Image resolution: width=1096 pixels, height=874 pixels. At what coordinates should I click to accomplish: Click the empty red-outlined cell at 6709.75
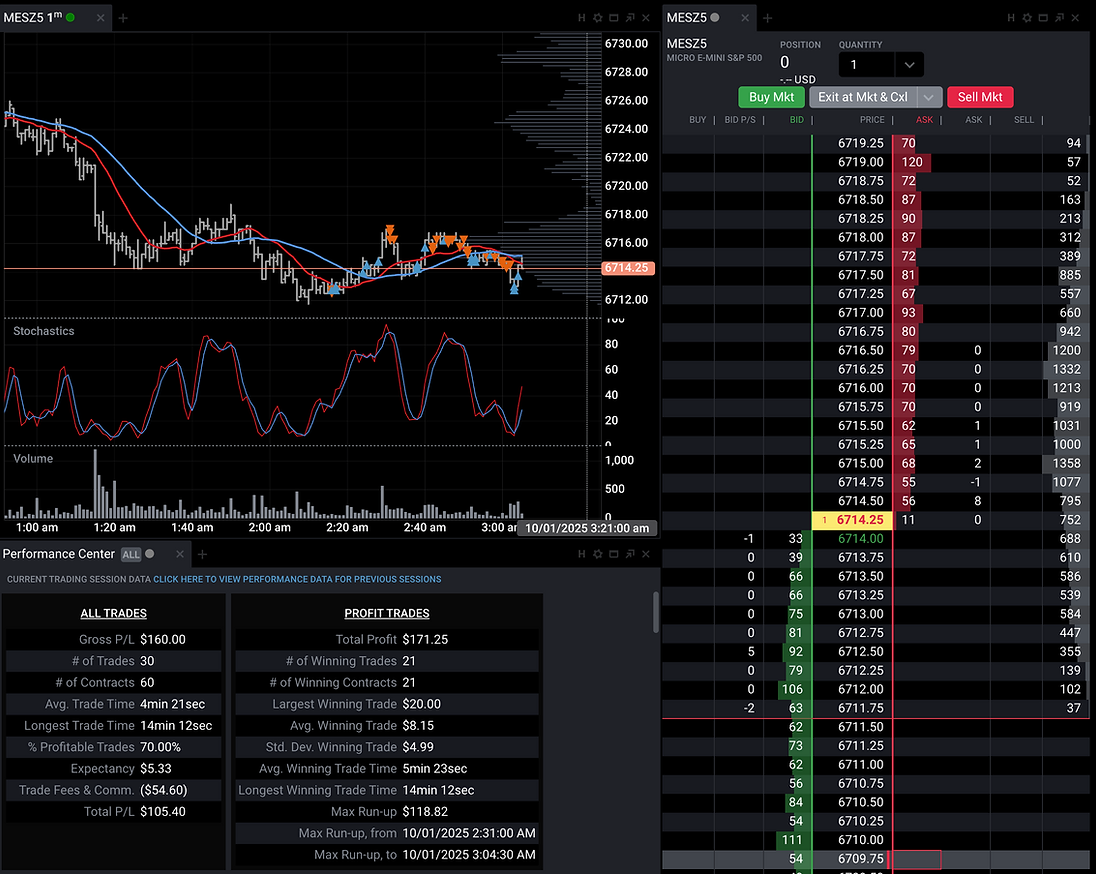coord(917,859)
